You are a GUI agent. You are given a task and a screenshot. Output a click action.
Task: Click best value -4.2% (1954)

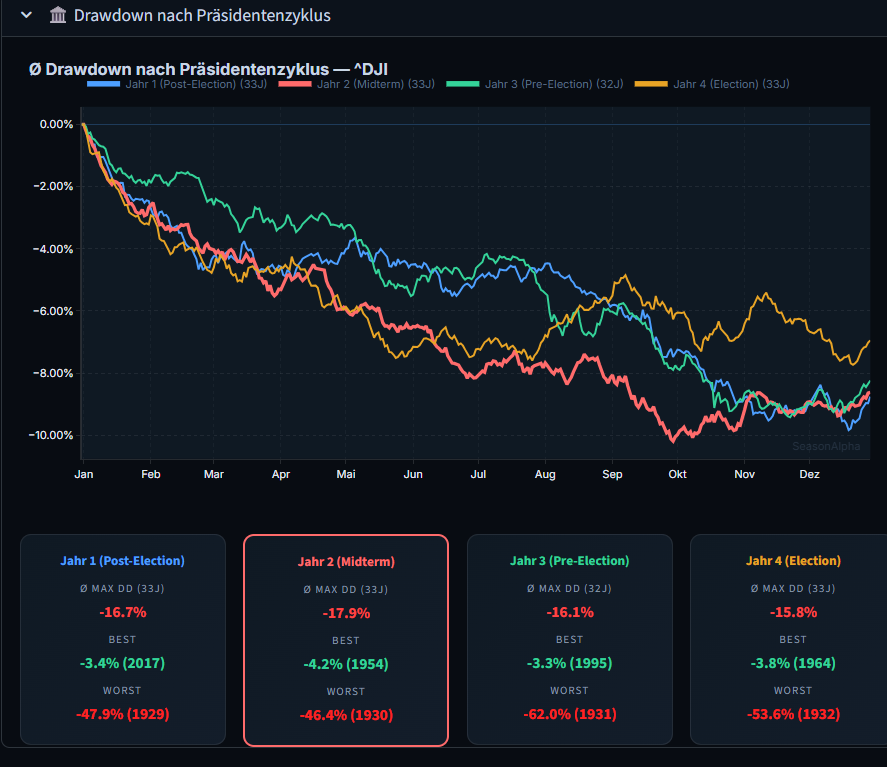[346, 664]
